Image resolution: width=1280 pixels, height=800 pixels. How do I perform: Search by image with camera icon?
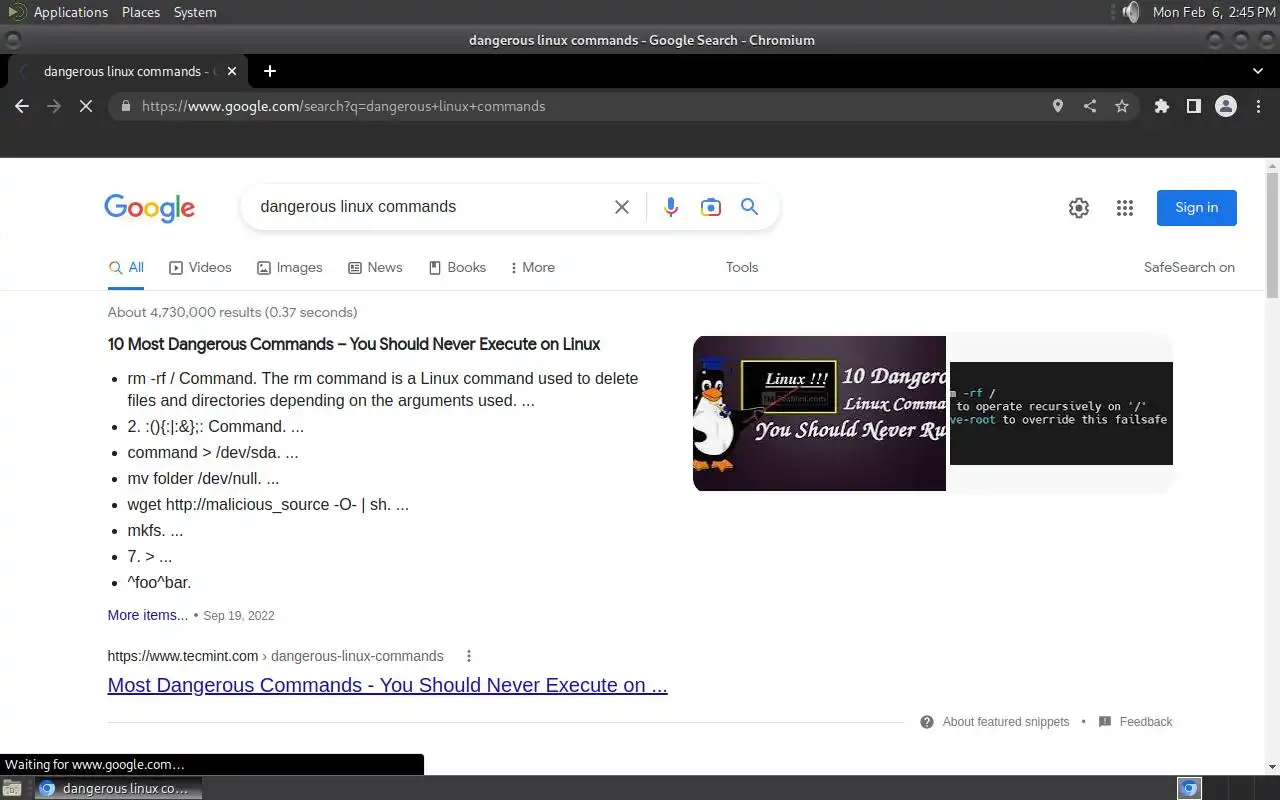click(x=711, y=207)
